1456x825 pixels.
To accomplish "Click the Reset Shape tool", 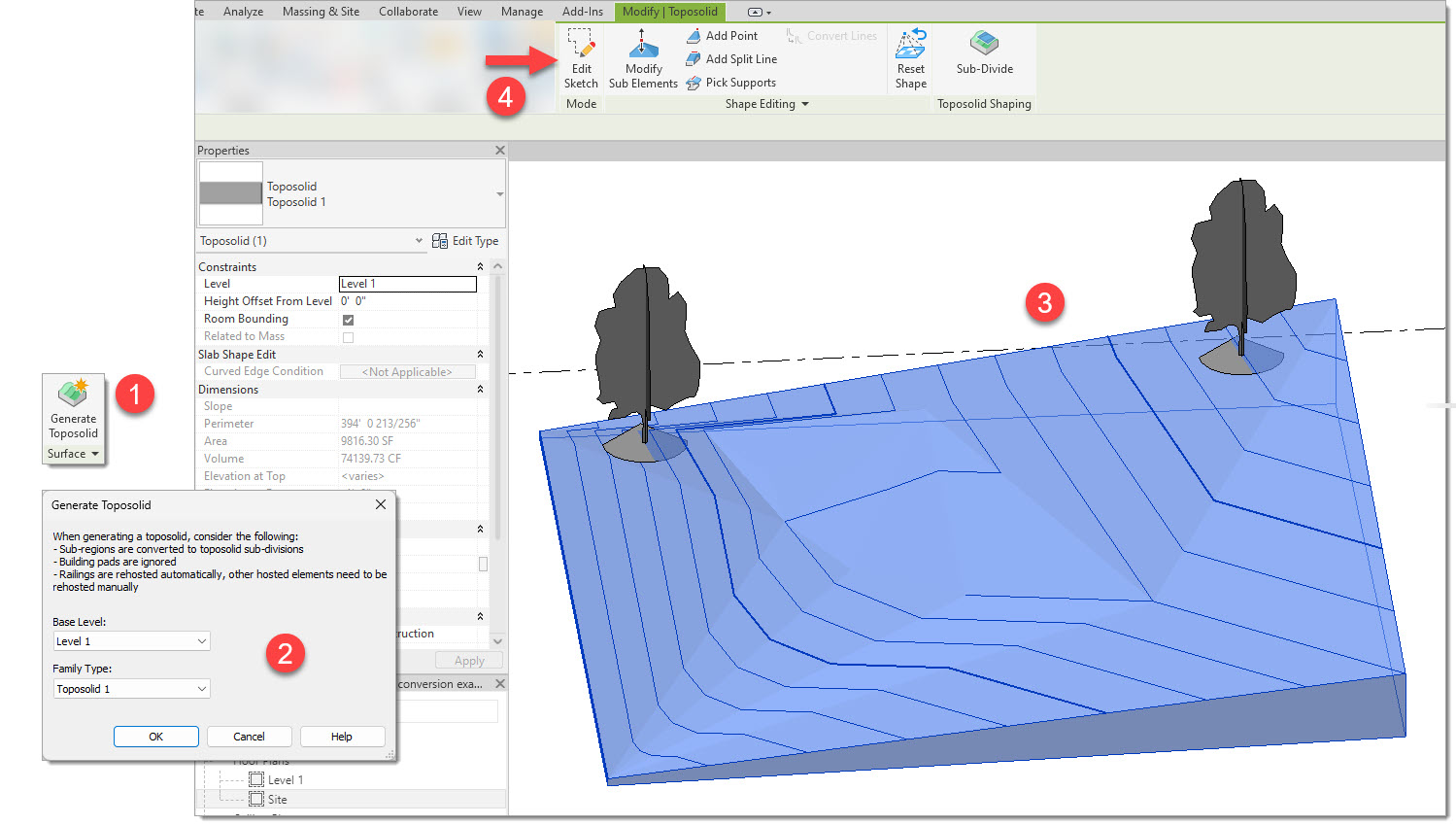I will 911,58.
